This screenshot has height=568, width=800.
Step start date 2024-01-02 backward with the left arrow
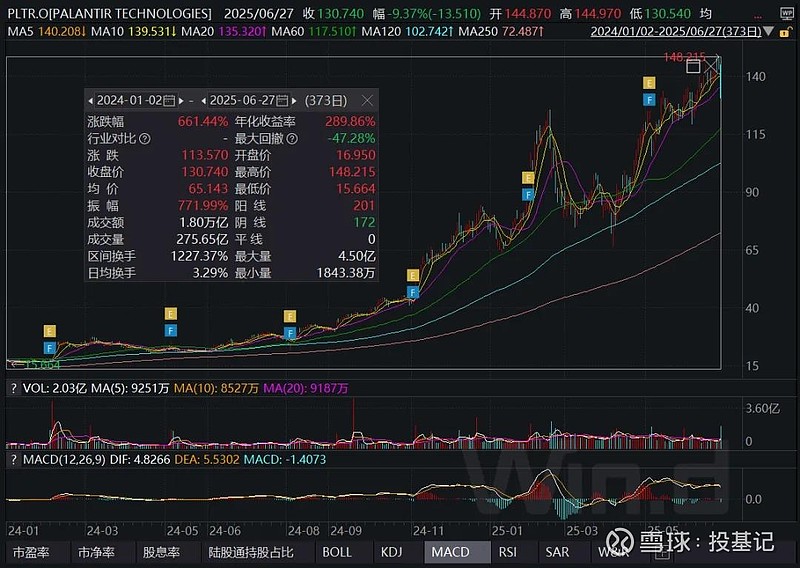(91, 101)
